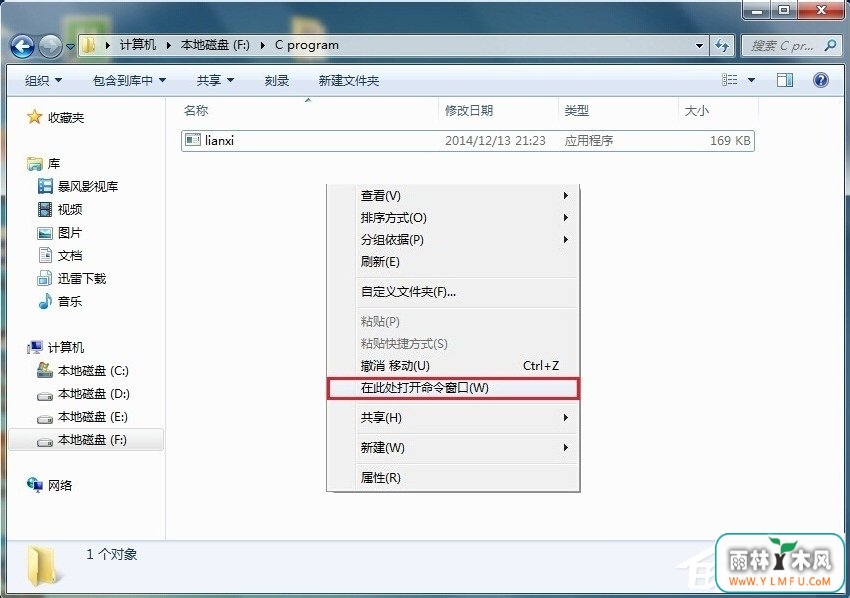Open 本地磁盘 (D:) in the sidebar
Screen dimensions: 850x598
click(x=83, y=394)
